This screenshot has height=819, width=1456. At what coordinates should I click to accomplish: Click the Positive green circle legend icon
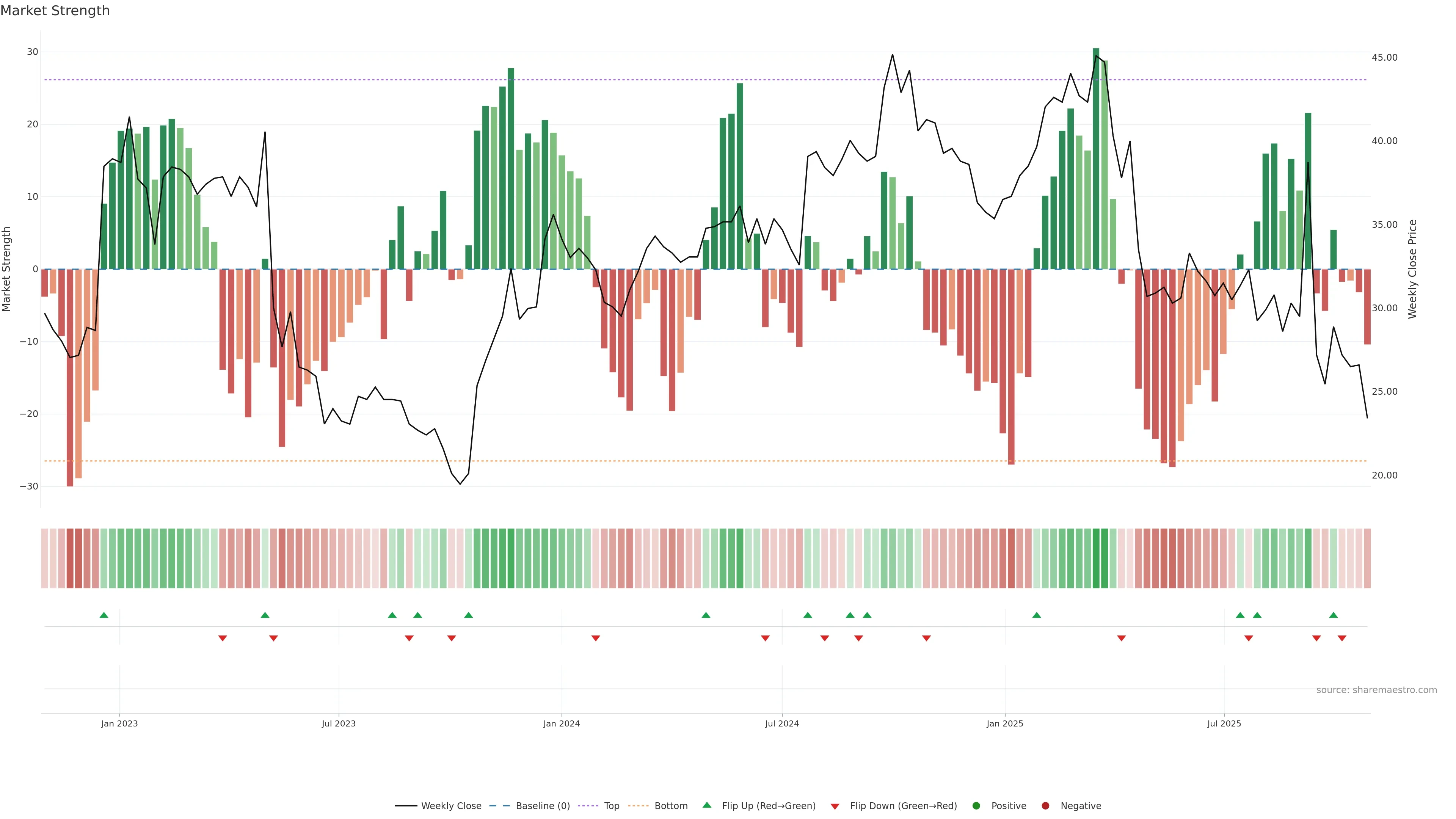pyautogui.click(x=976, y=805)
